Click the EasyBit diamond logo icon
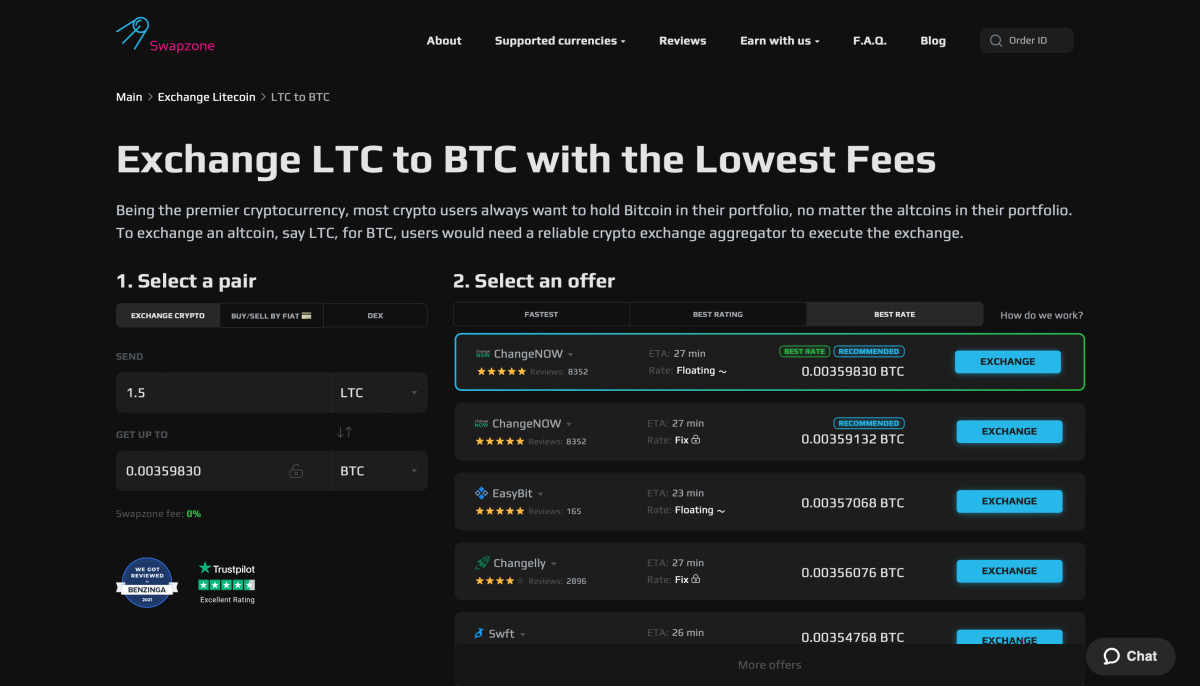1200x686 pixels. coord(479,493)
